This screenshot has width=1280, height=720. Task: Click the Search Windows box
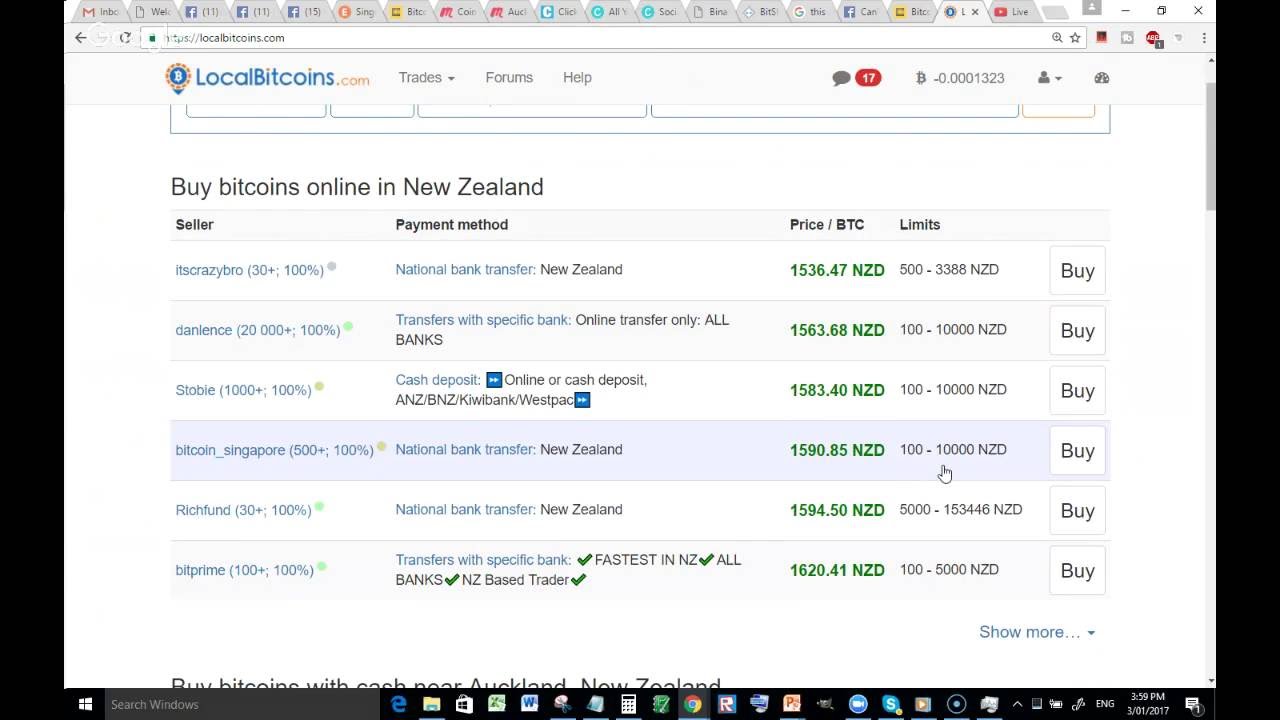(x=240, y=704)
